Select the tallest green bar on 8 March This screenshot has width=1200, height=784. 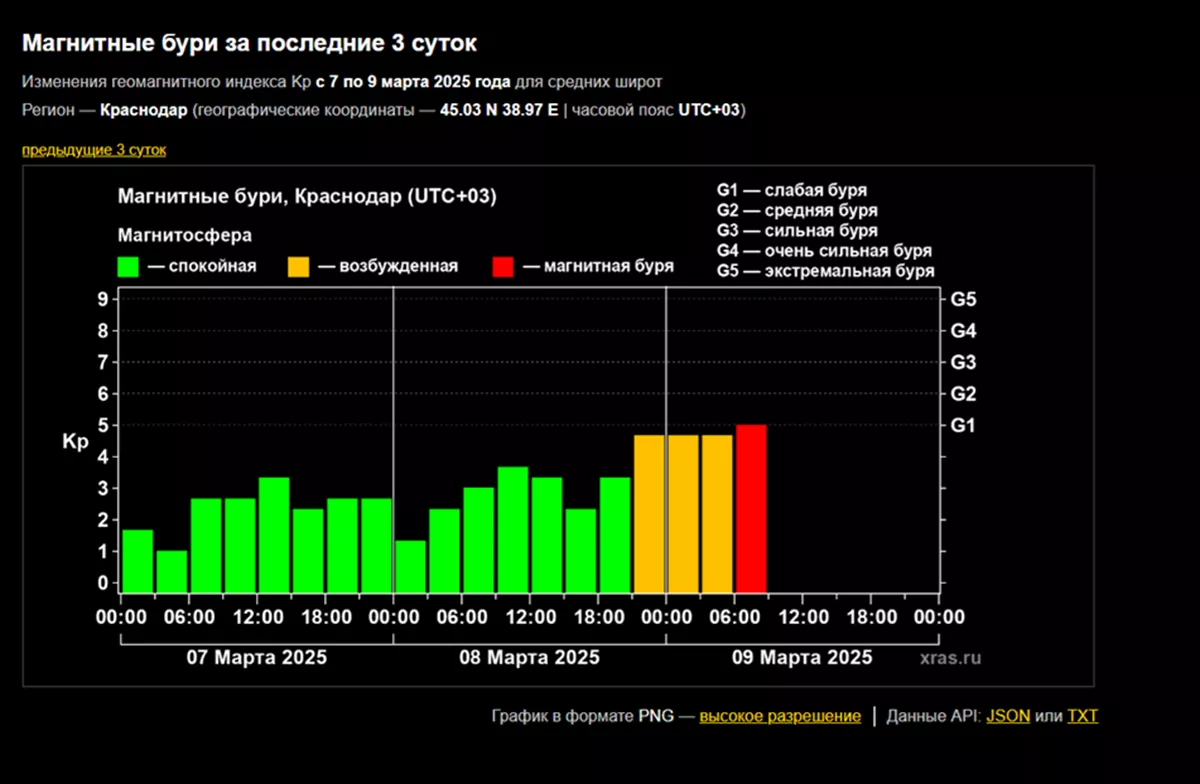[513, 529]
